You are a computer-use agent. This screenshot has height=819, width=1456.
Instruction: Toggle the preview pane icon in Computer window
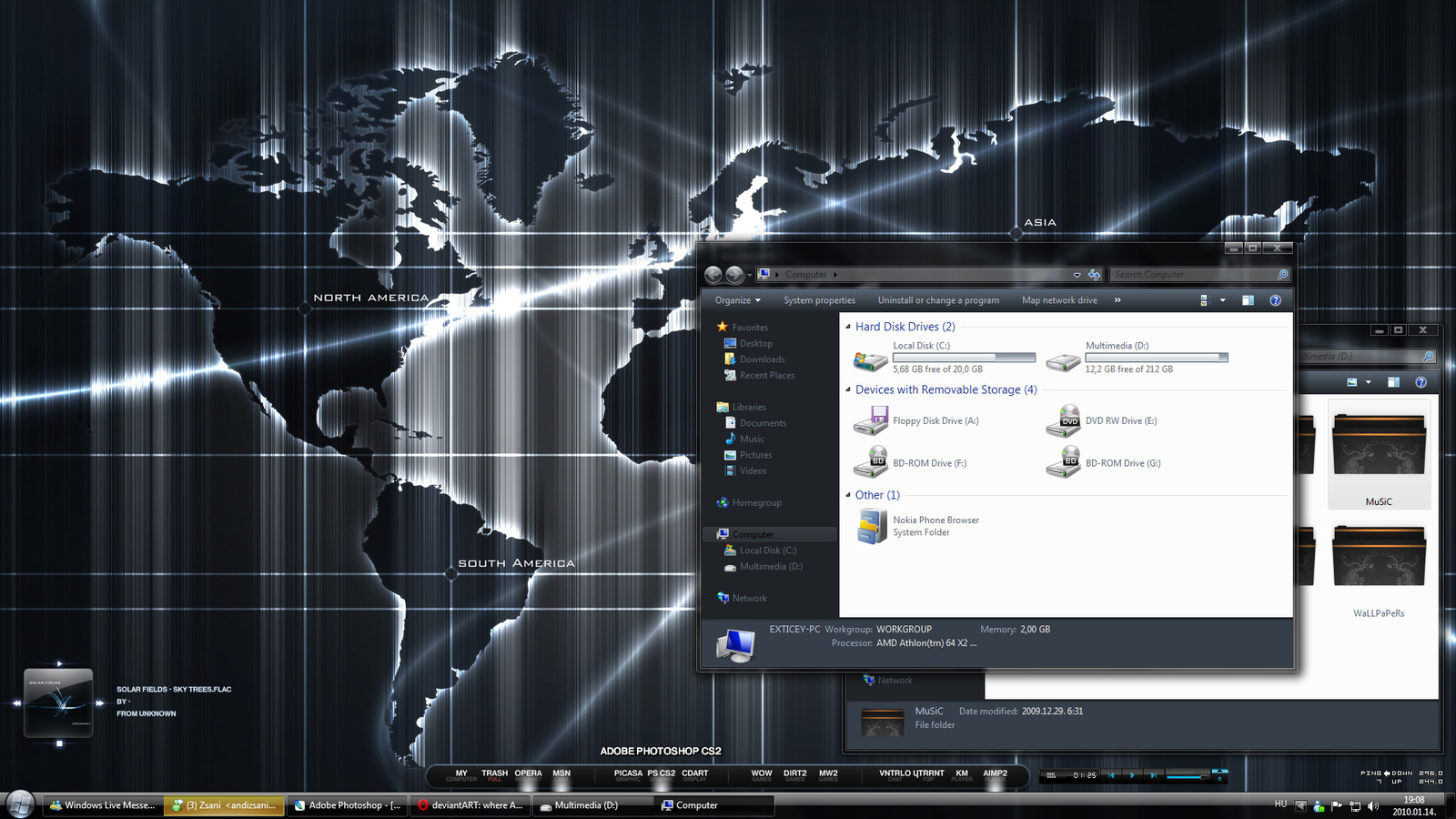[x=1249, y=300]
